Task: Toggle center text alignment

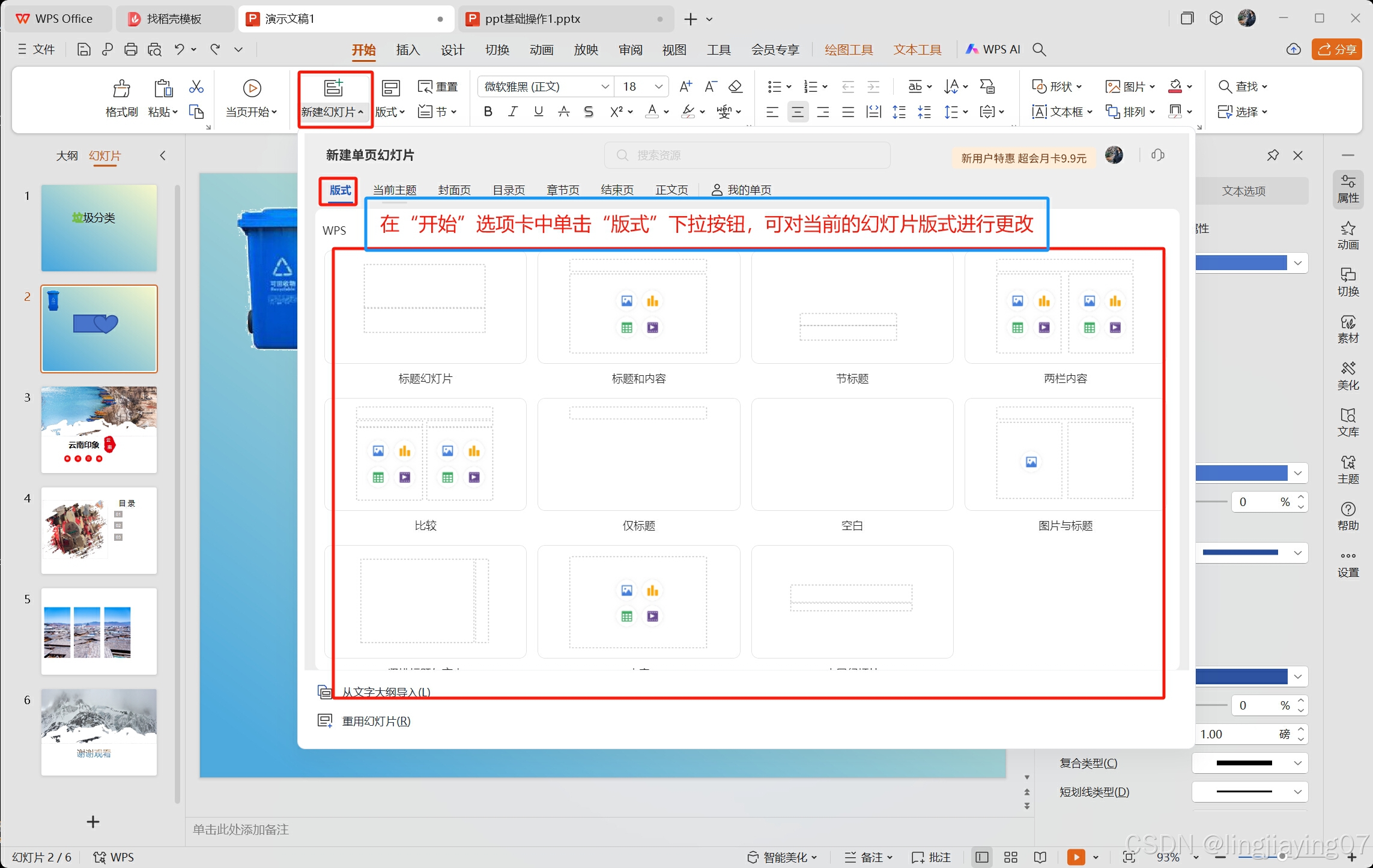Action: coord(798,112)
